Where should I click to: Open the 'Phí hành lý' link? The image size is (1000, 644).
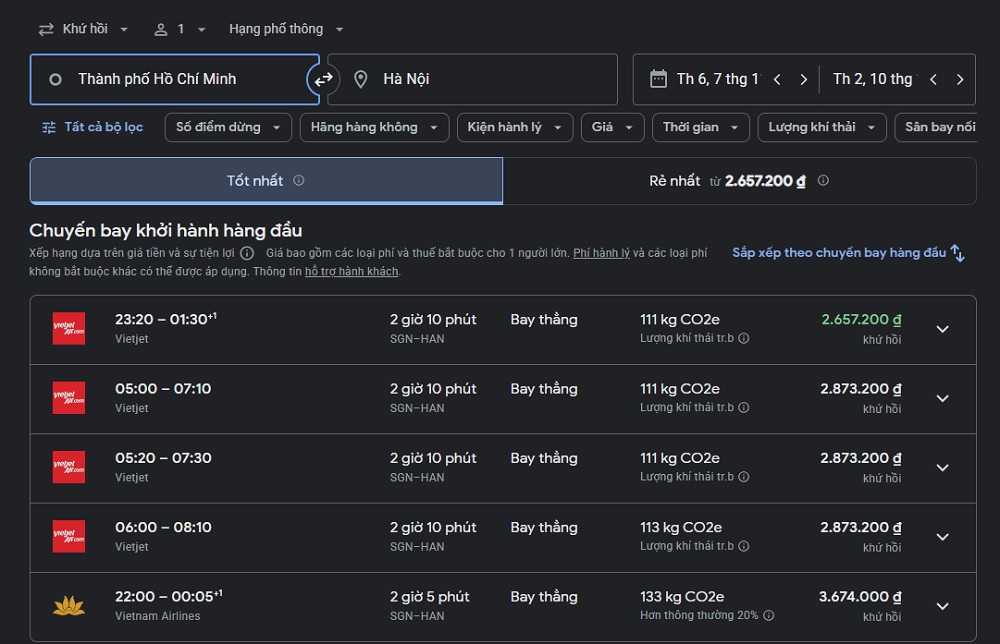click(x=601, y=253)
